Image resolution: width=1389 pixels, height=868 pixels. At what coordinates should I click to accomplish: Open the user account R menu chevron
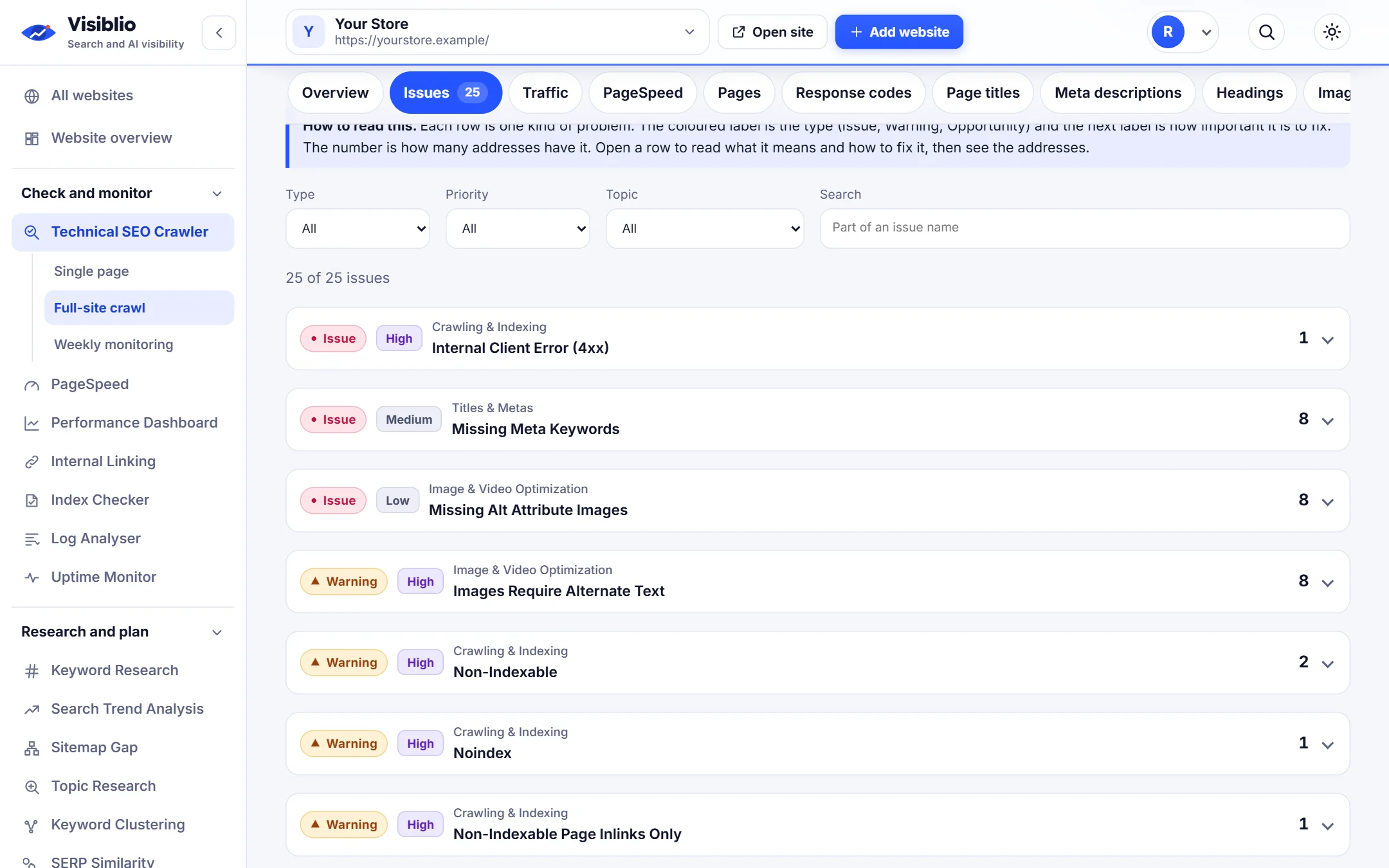point(1206,32)
